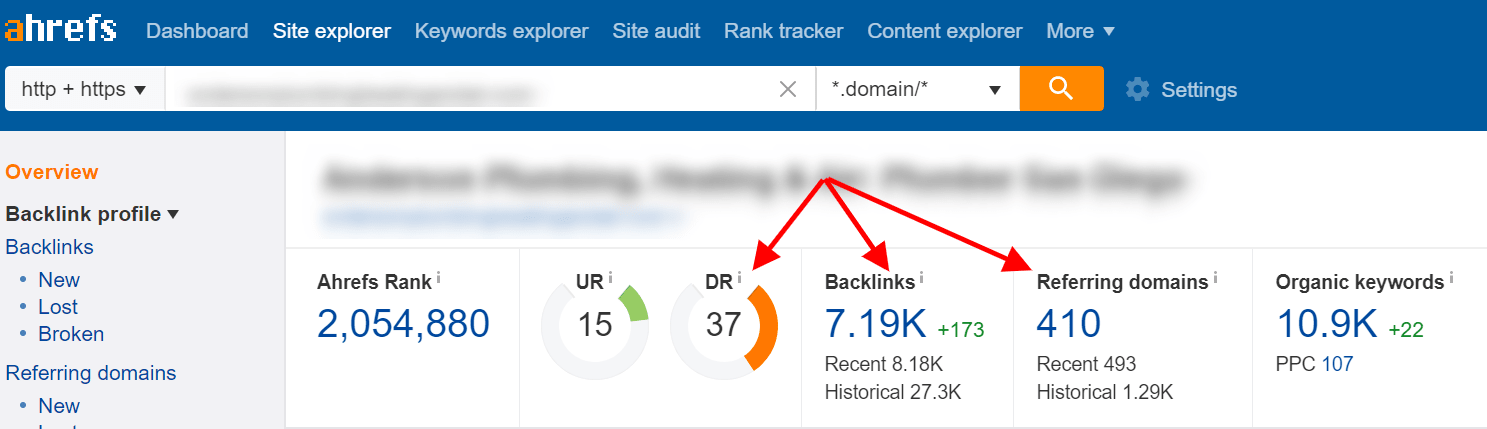1487x429 pixels.
Task: Click the Referring domains count 410
Action: 1069,324
